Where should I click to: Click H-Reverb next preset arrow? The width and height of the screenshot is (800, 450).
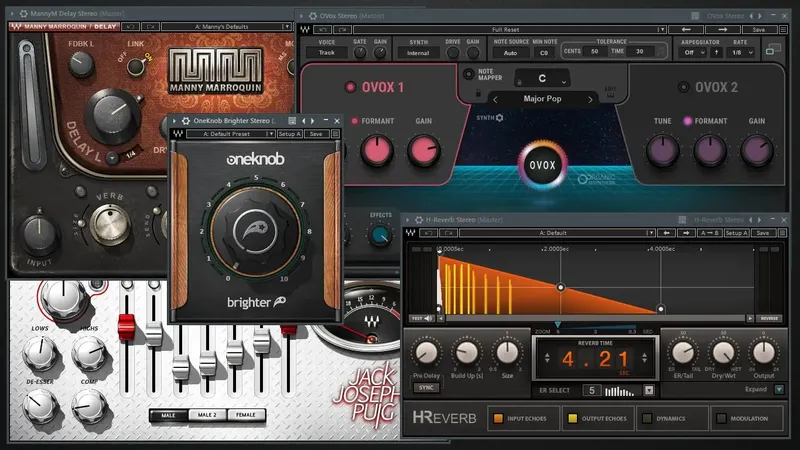coord(686,233)
